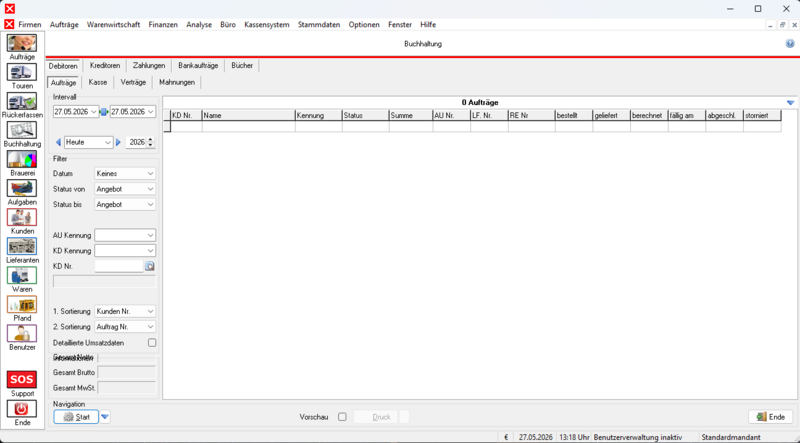Open the 1. Sortierung dropdown
This screenshot has width=800, height=443.
tap(151, 311)
